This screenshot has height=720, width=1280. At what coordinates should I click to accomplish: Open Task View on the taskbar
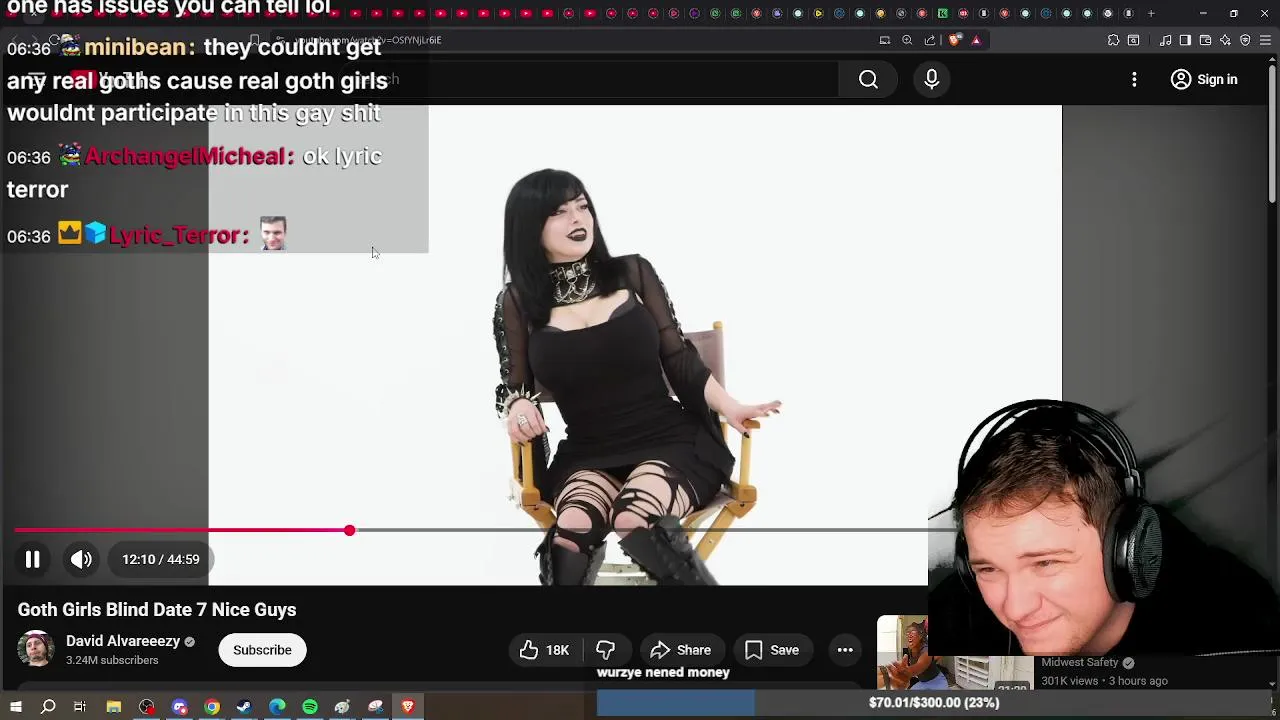coord(80,707)
